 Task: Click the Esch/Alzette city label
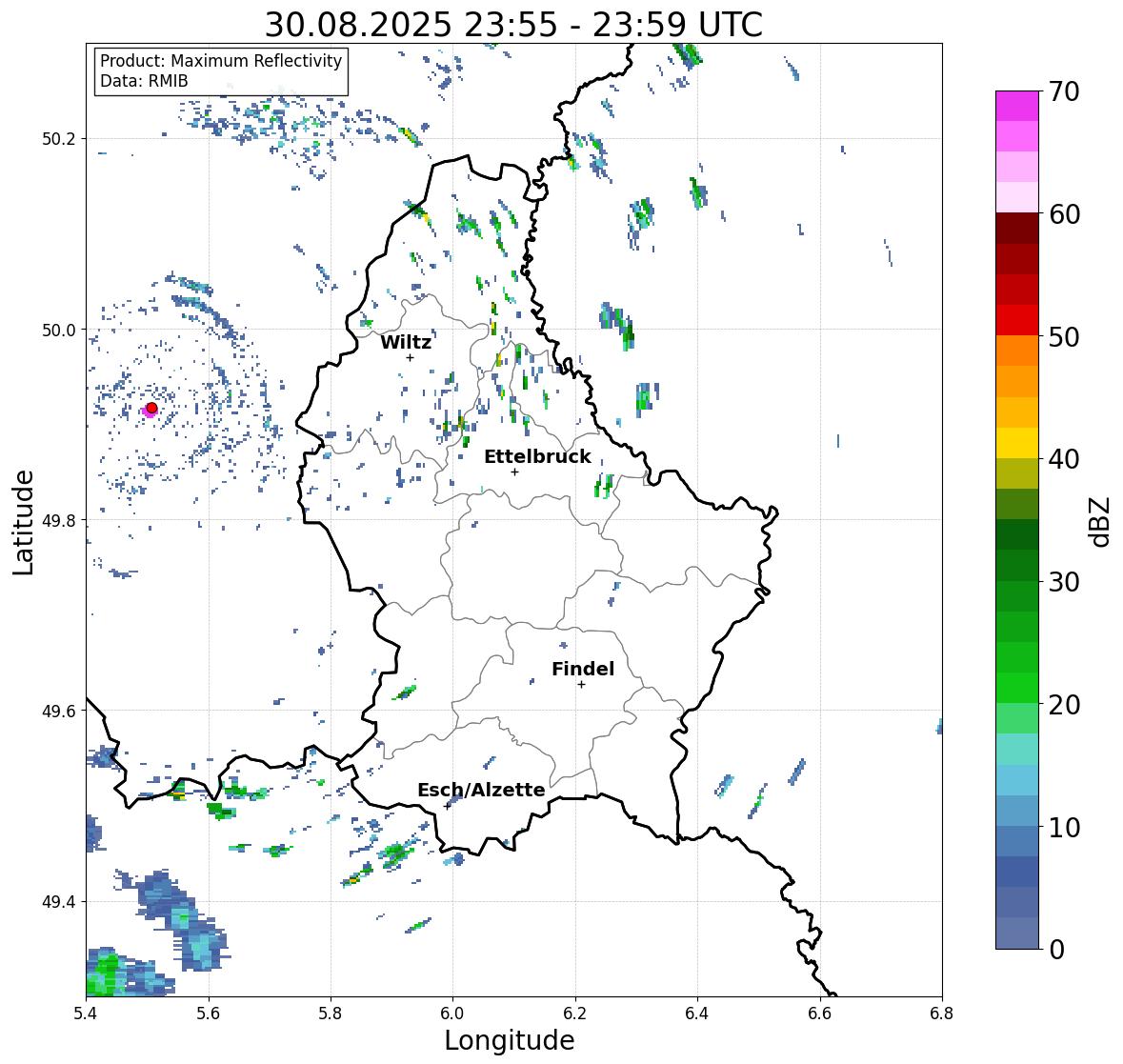481,790
